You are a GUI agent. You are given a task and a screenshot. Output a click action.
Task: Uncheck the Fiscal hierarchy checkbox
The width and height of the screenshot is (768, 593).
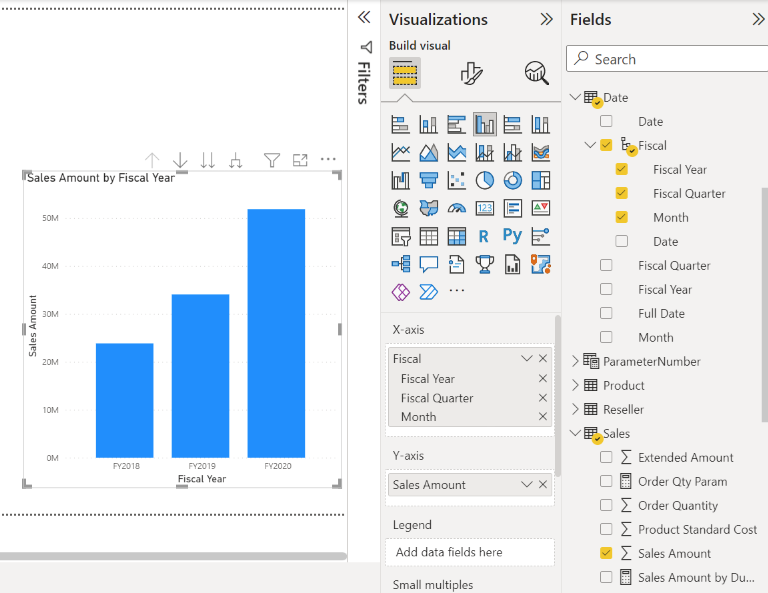tap(606, 145)
